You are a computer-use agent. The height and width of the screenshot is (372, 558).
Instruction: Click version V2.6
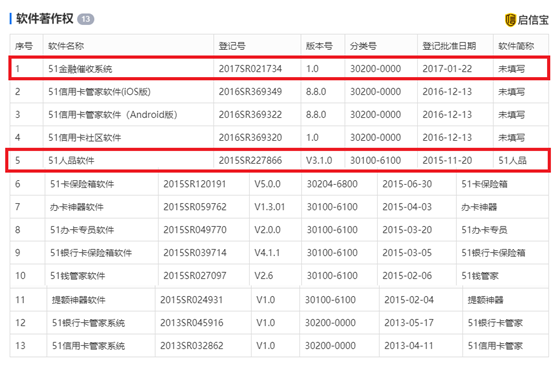(263, 276)
